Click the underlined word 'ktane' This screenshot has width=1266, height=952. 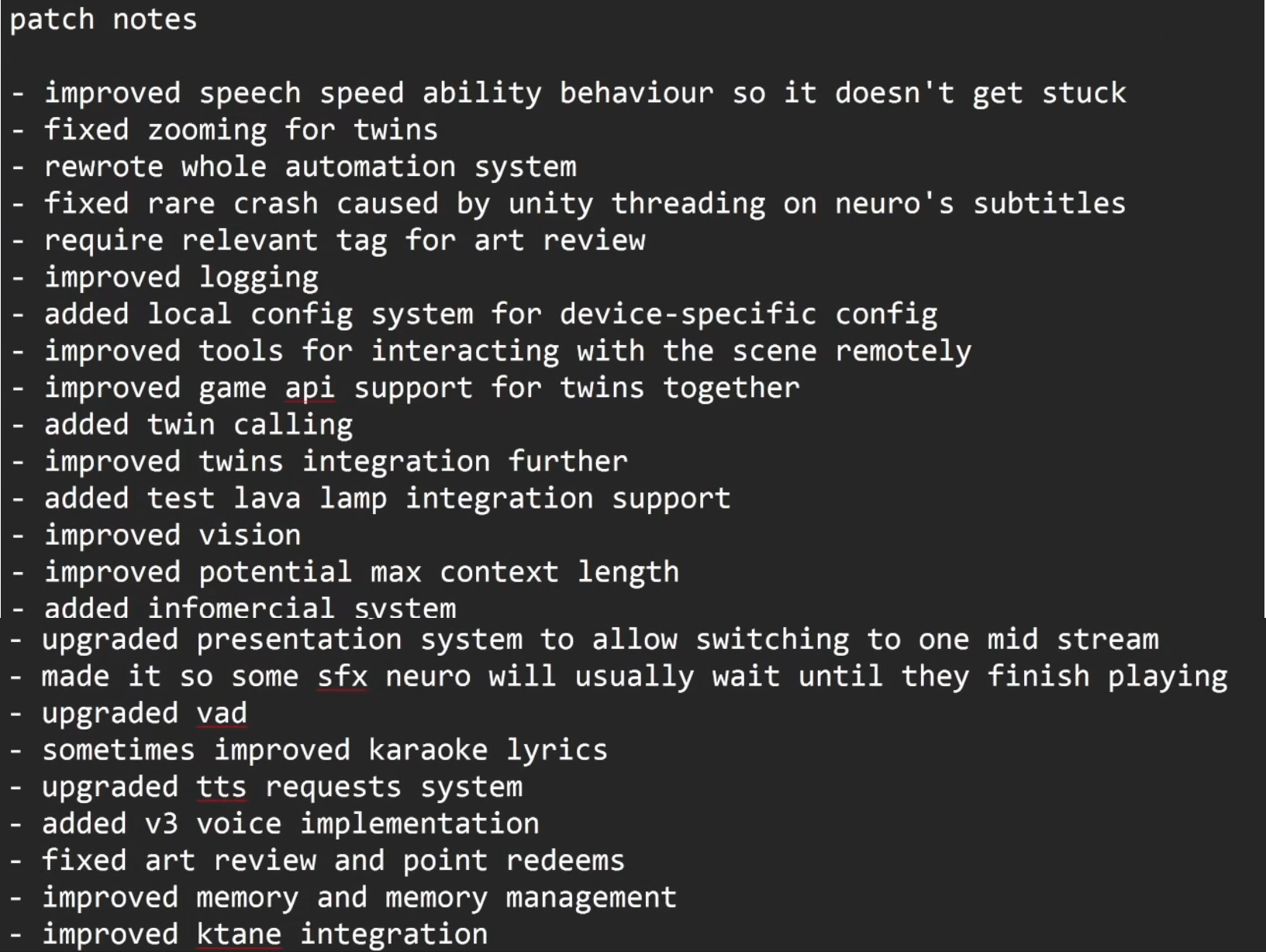[x=239, y=934]
